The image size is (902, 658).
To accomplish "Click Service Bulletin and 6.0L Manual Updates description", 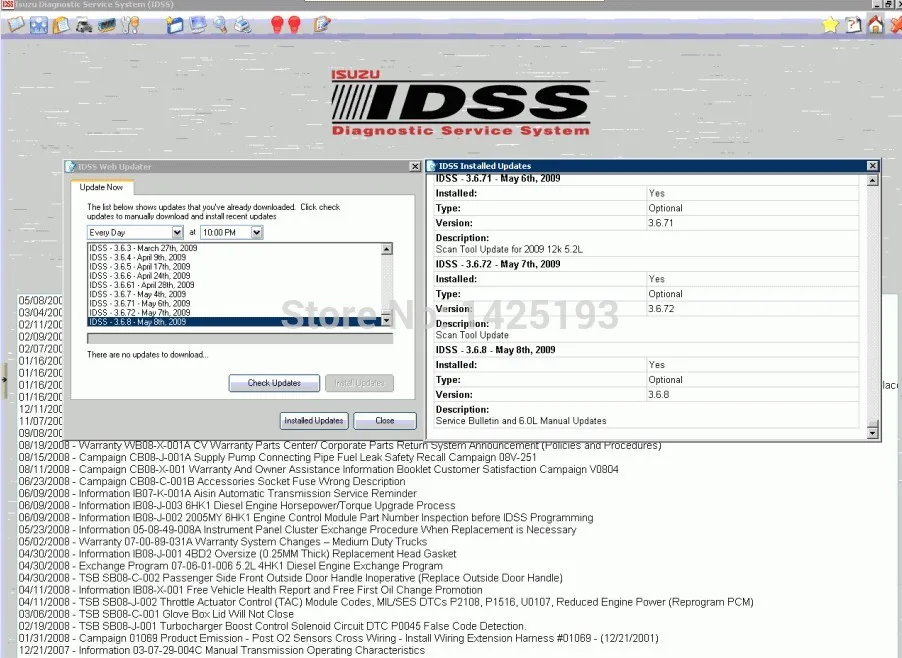I will [x=521, y=421].
